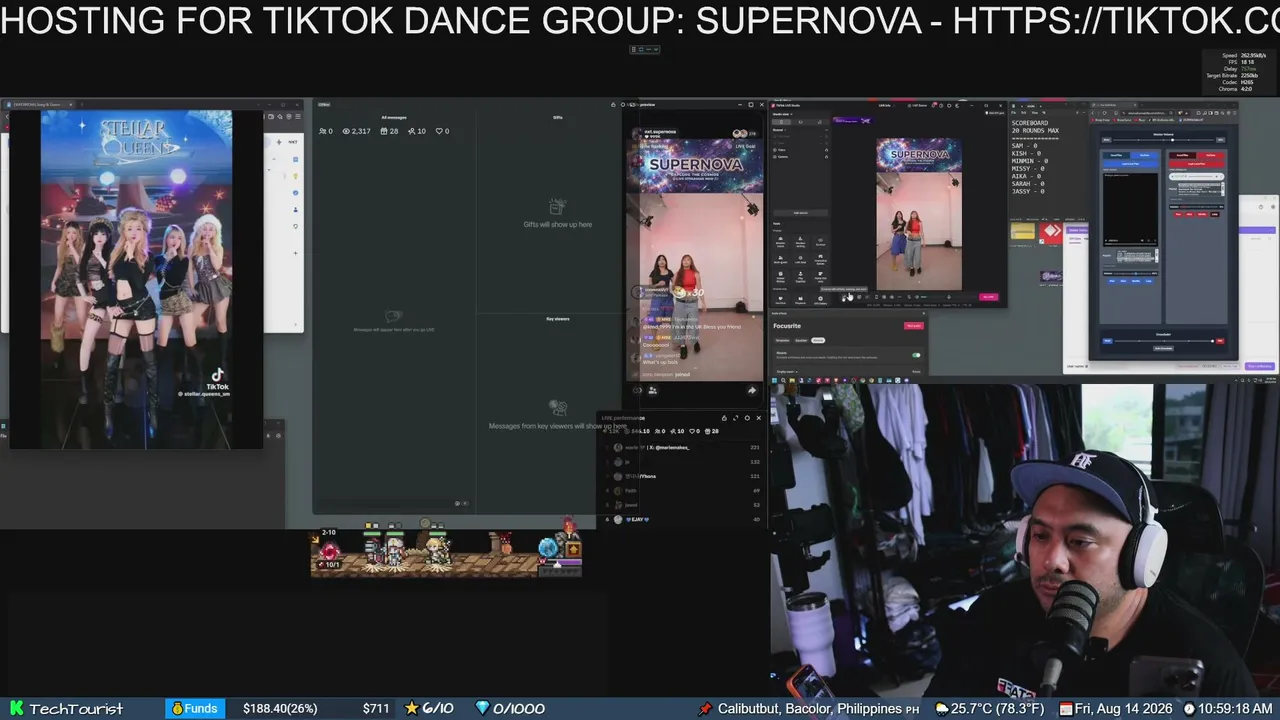Click the blue Load Local File button
The image size is (1280, 720).
[x=1131, y=164]
